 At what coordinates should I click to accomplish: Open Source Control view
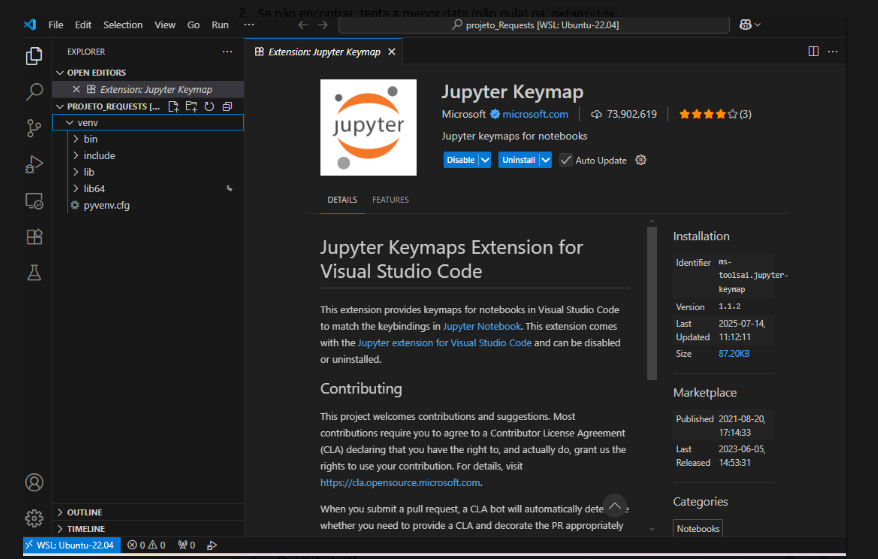(x=34, y=128)
